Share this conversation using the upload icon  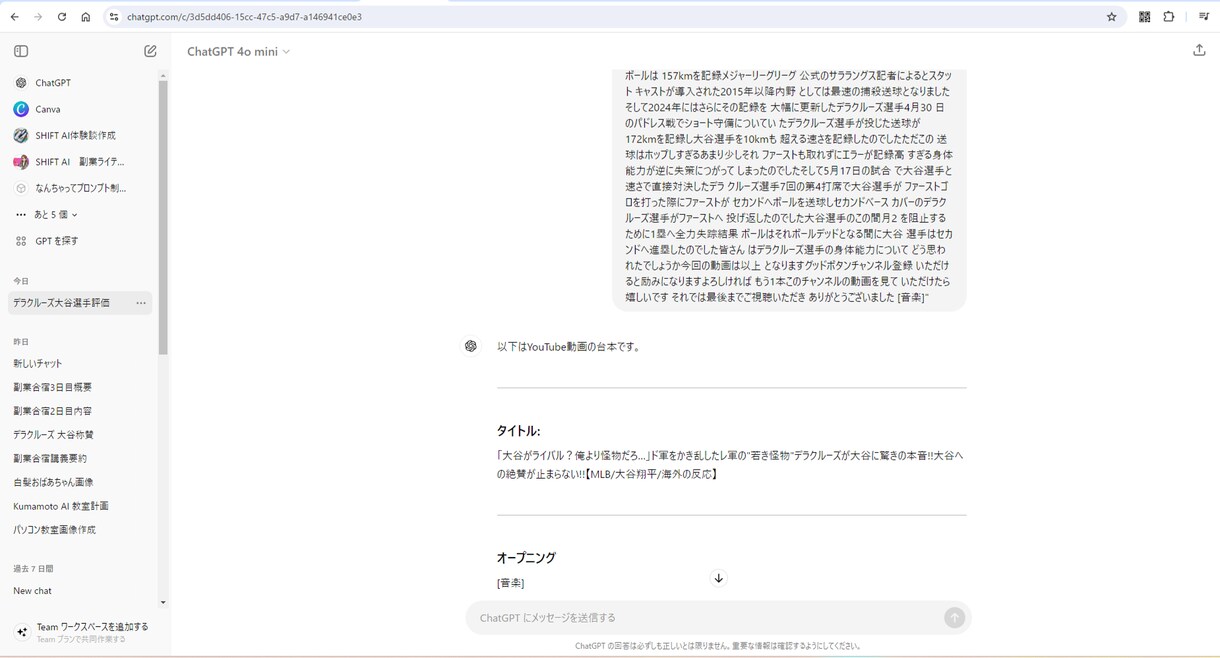(1199, 50)
